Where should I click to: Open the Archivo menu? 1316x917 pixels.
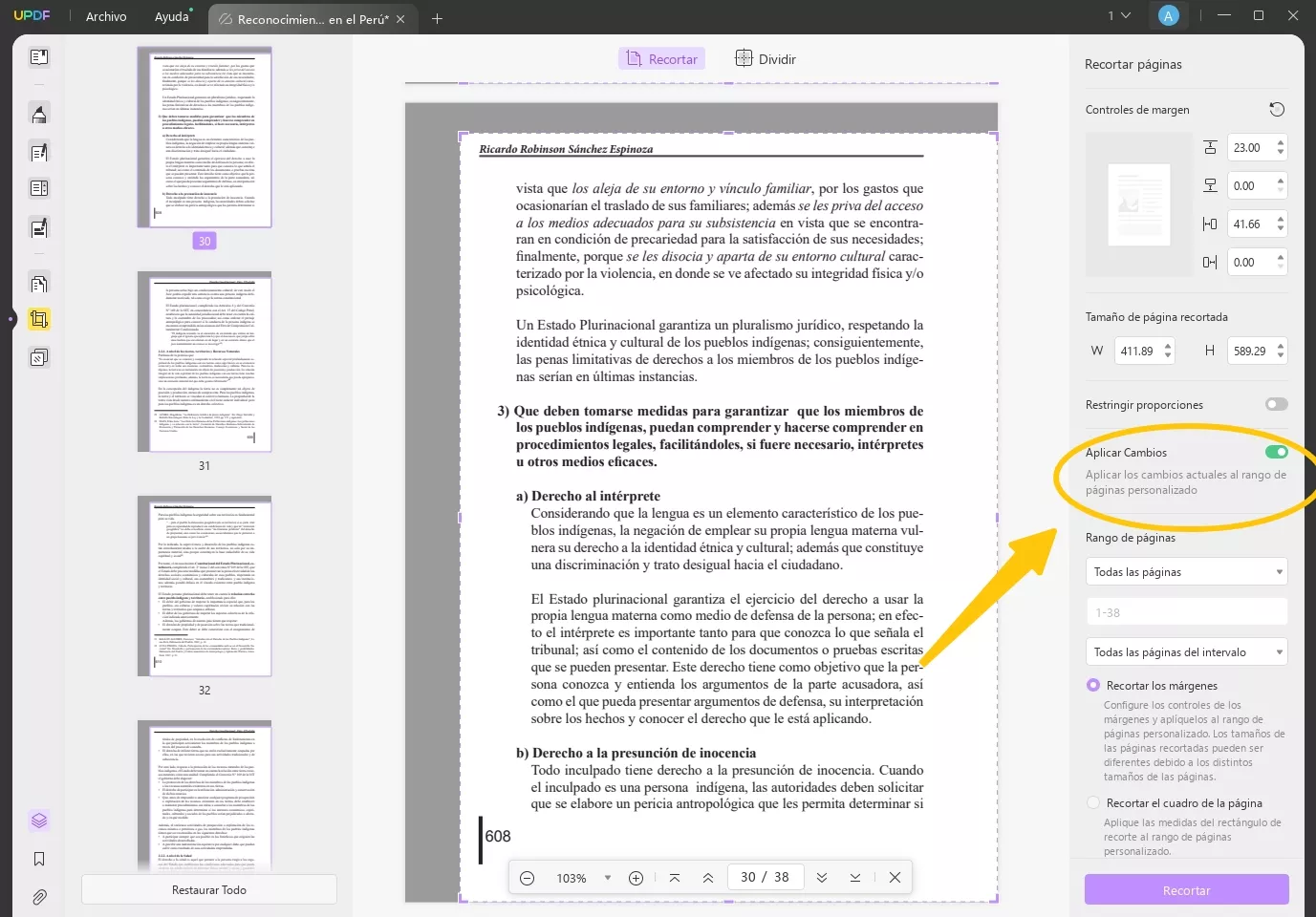[106, 16]
